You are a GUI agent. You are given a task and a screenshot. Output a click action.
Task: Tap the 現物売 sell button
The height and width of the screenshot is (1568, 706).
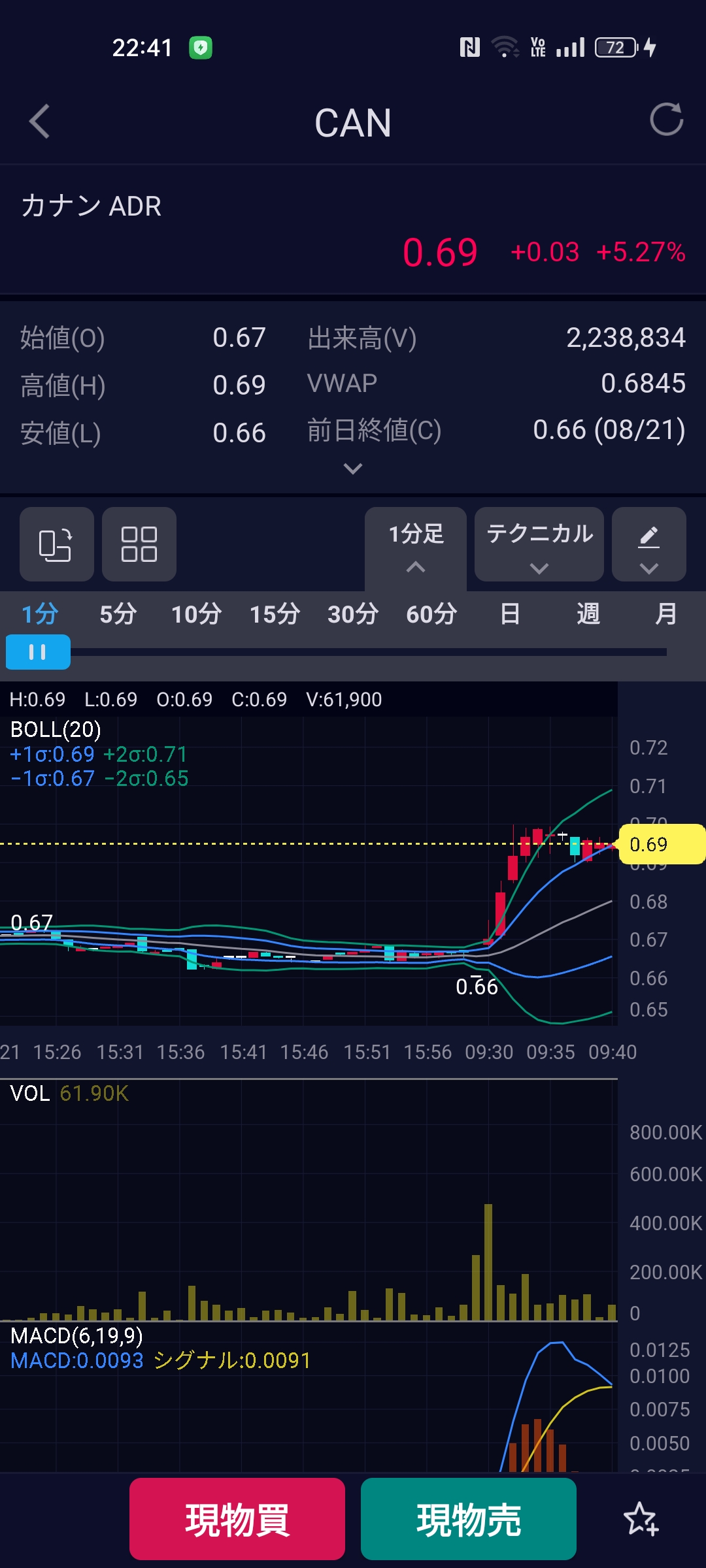coord(469,1518)
